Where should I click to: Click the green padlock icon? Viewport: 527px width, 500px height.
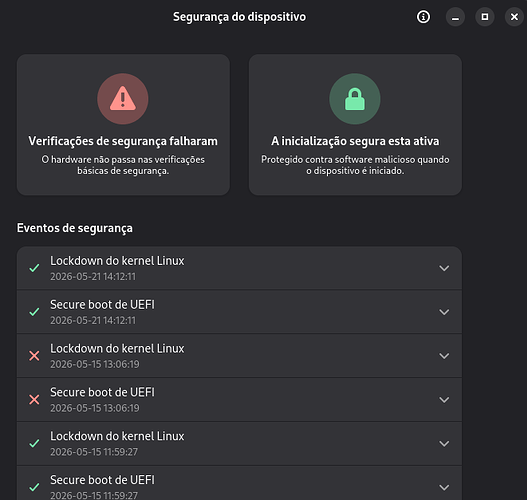coord(355,99)
